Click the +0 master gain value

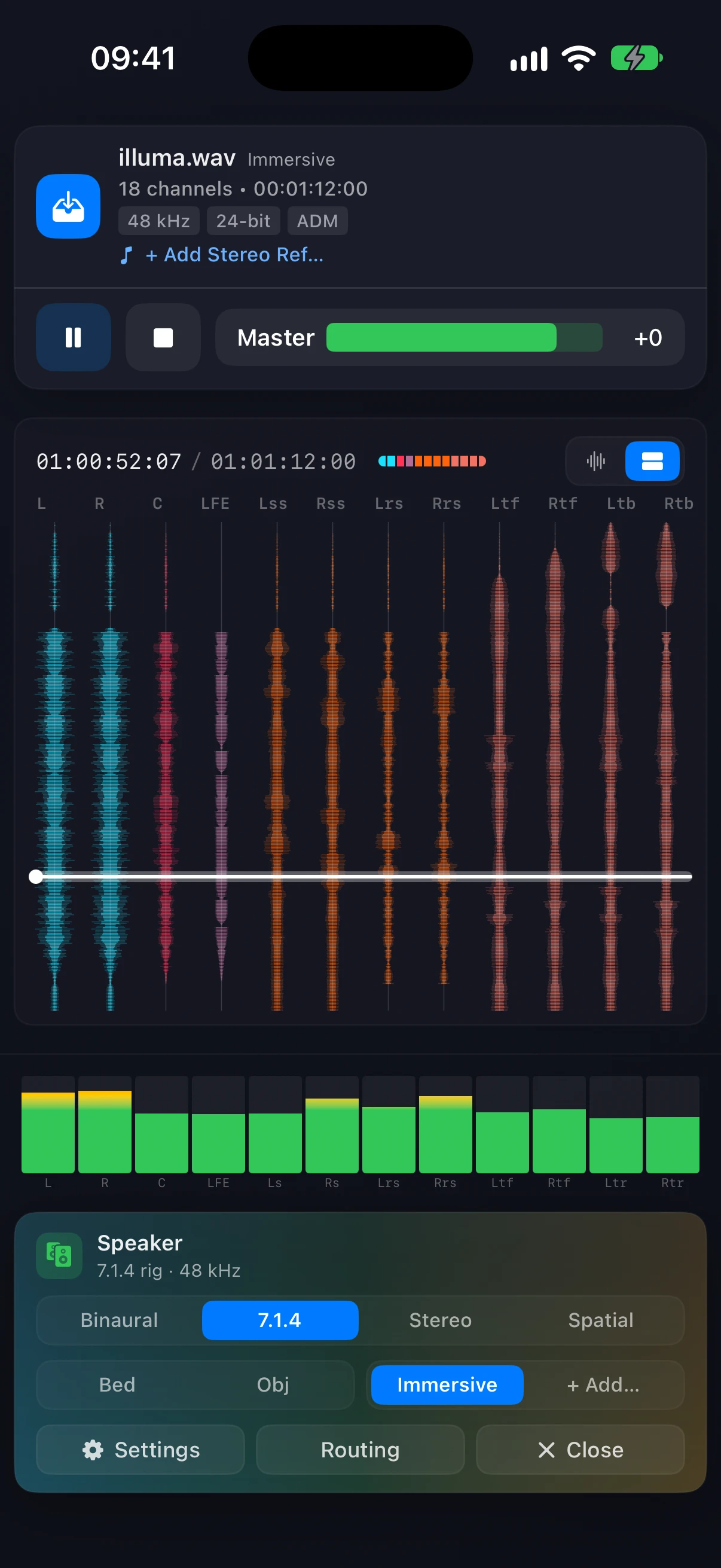tap(648, 338)
